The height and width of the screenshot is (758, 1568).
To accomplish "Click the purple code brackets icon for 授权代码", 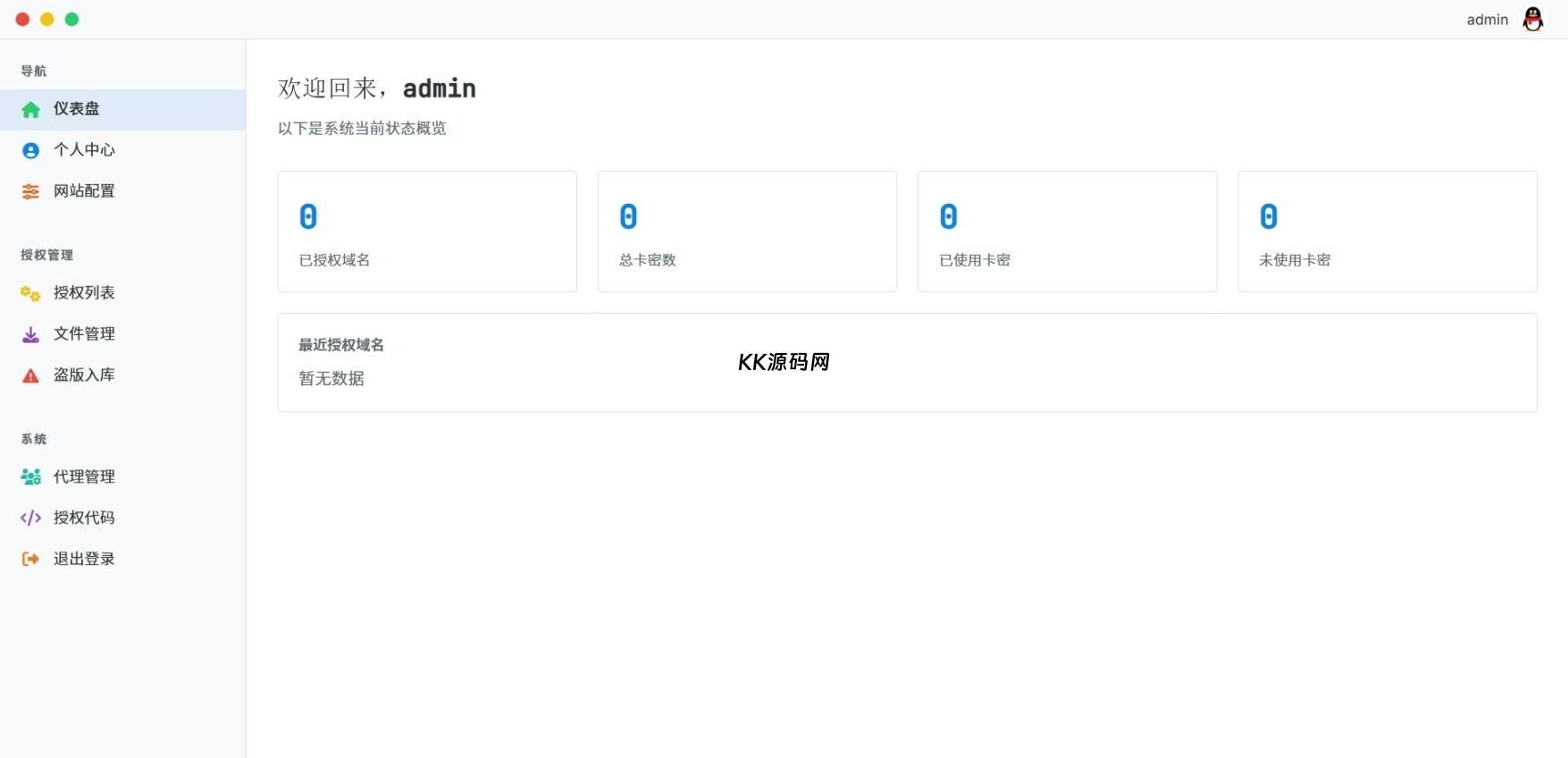I will 30,518.
